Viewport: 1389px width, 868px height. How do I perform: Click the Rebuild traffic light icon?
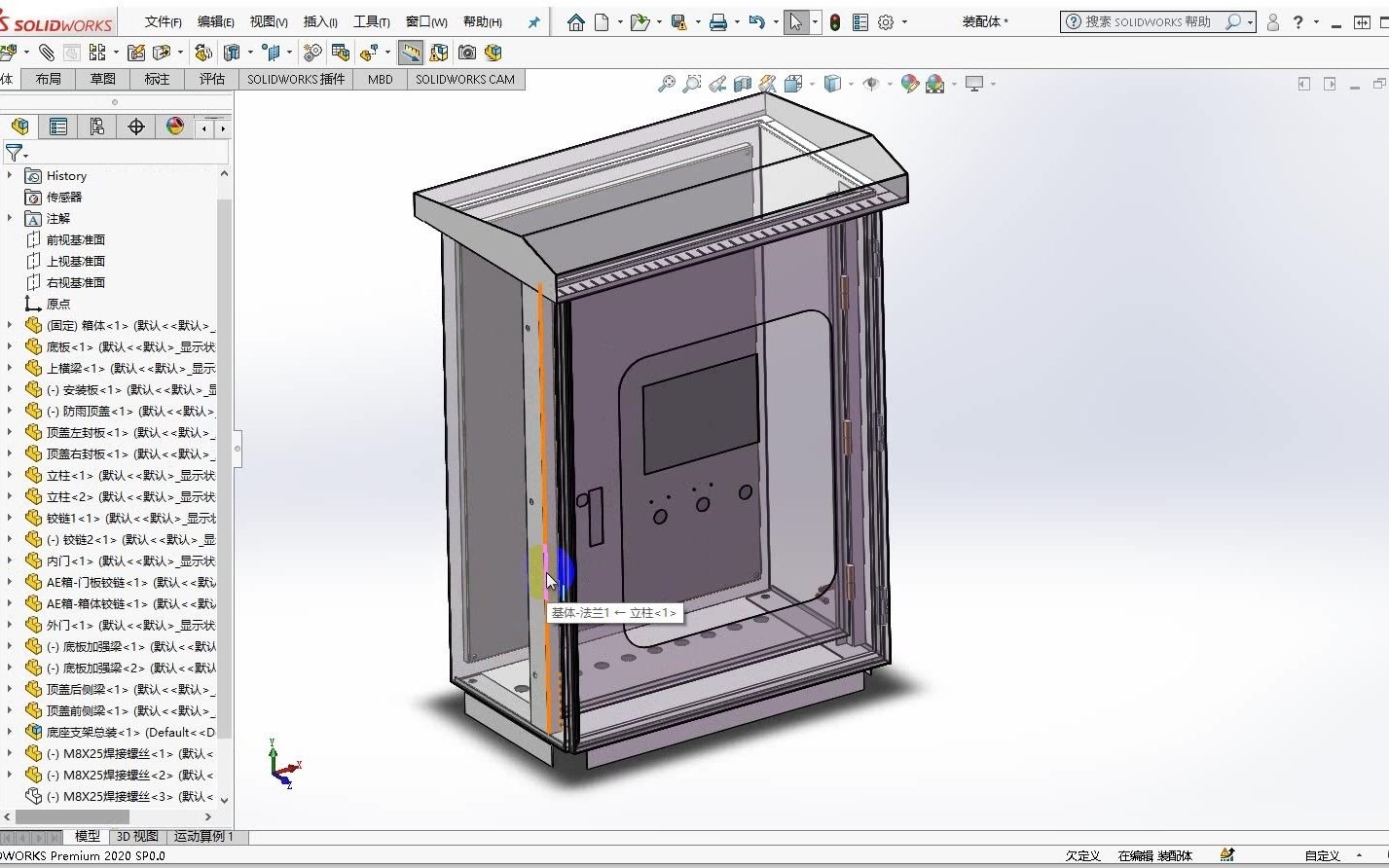(835, 21)
